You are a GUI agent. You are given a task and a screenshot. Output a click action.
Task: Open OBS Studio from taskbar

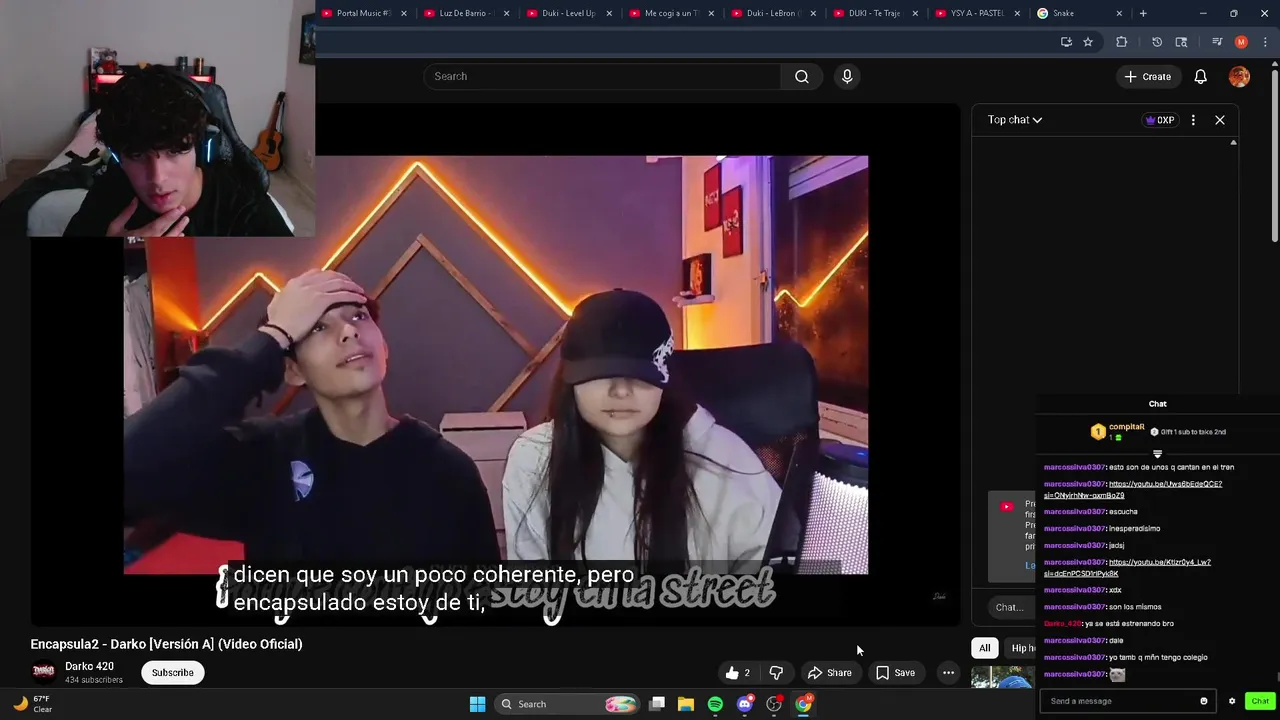click(773, 704)
